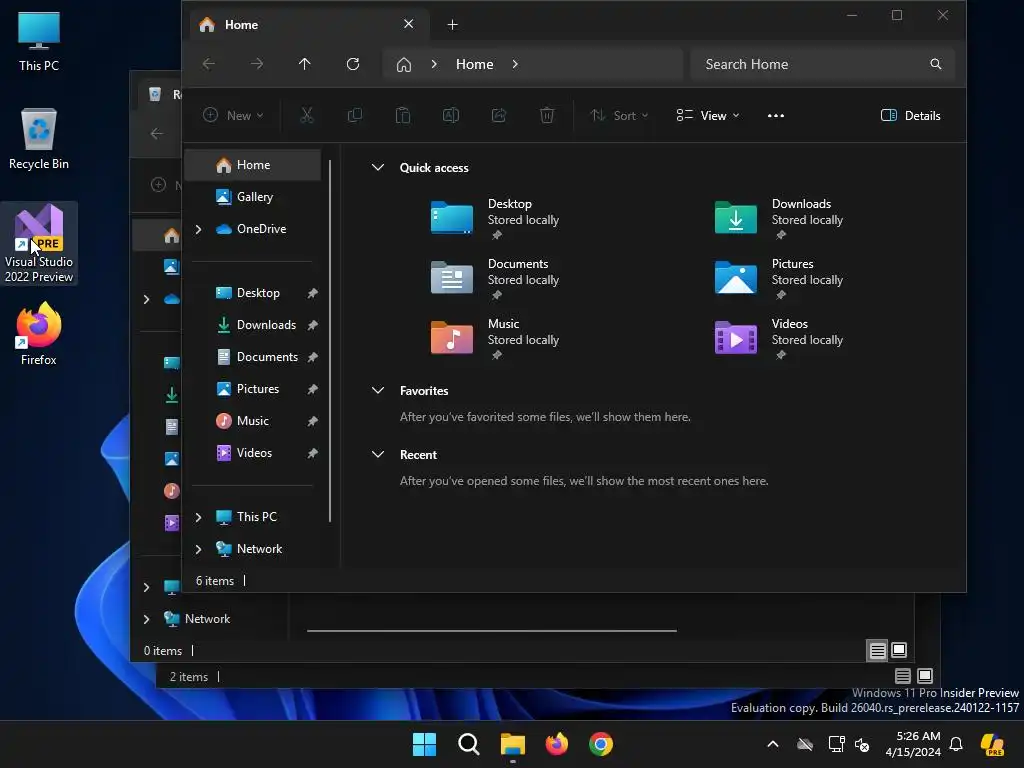Select the This PC desktop icon
The width and height of the screenshot is (1024, 768).
[x=39, y=40]
